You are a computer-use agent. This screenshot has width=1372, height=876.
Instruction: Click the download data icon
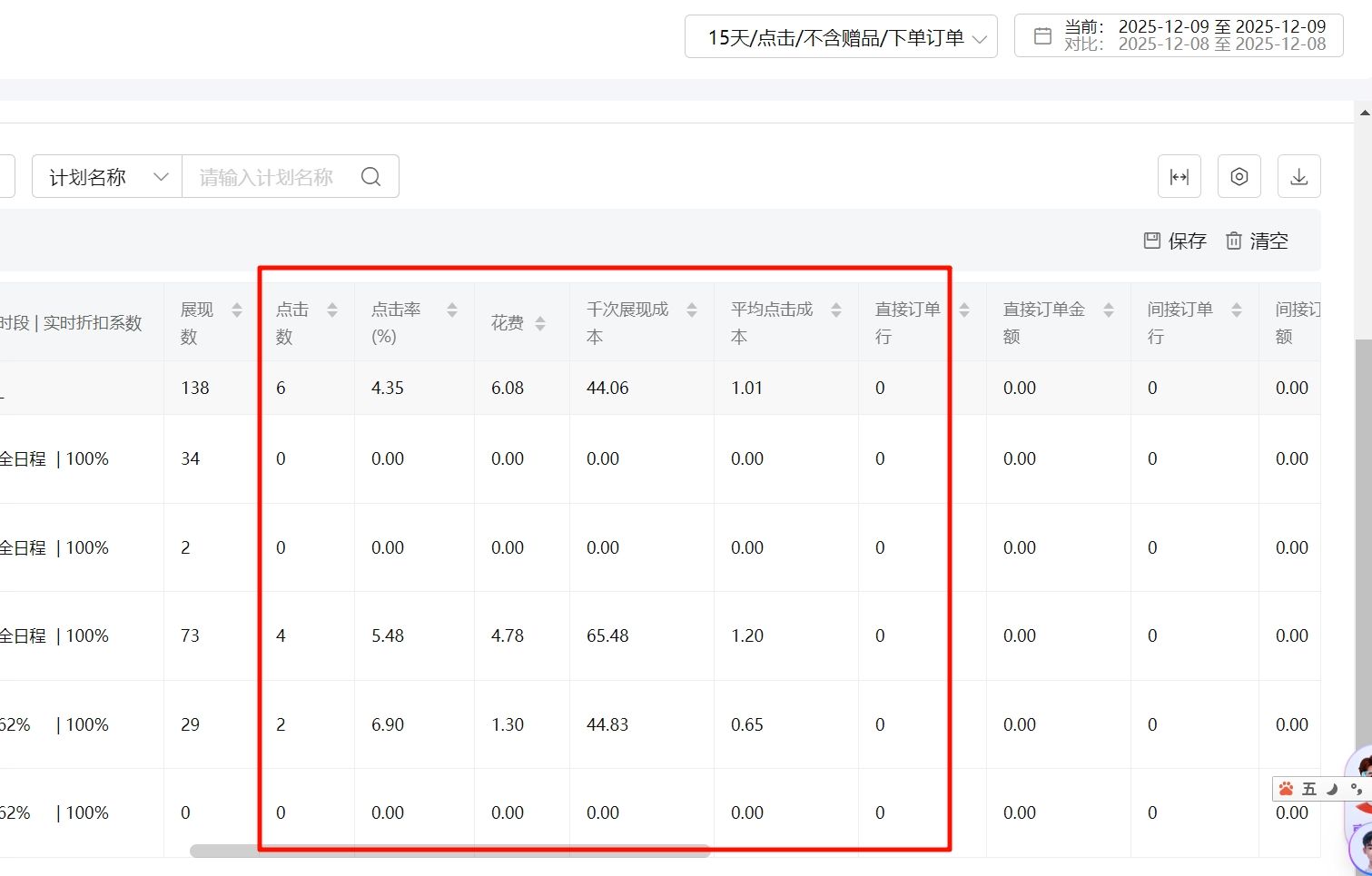[1298, 177]
